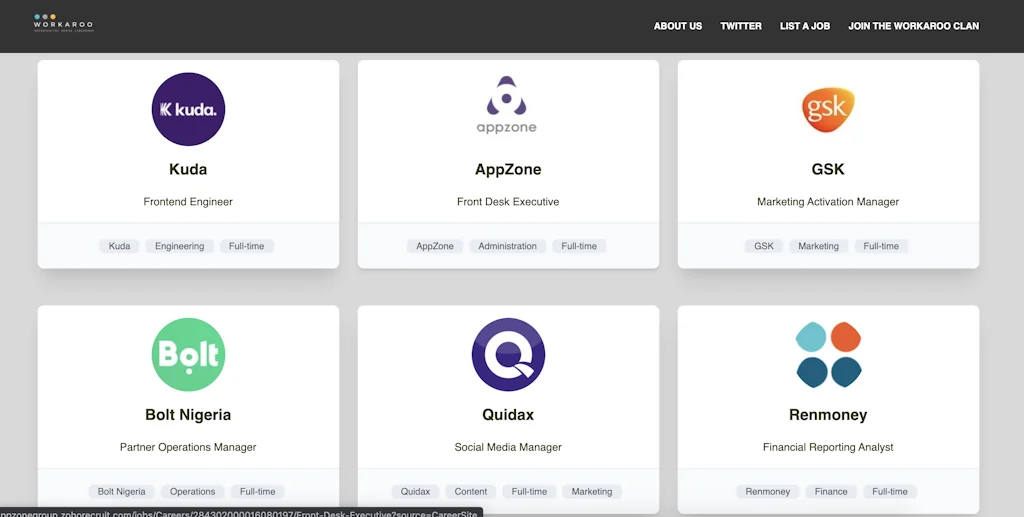Click Full-time tag on Renmoney card
Image resolution: width=1024 pixels, height=517 pixels.
(890, 492)
